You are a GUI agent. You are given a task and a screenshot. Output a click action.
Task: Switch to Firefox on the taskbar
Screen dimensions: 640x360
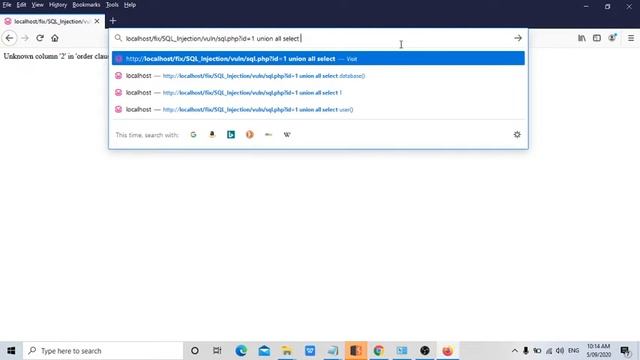(448, 351)
